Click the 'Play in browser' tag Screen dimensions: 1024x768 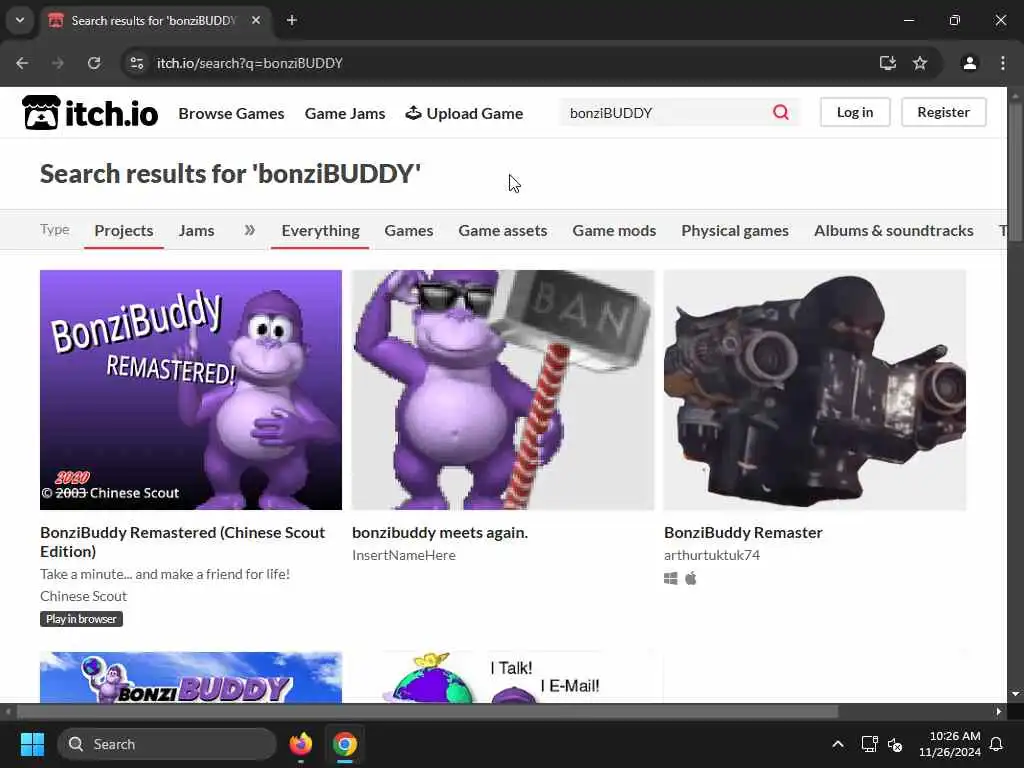coord(81,619)
